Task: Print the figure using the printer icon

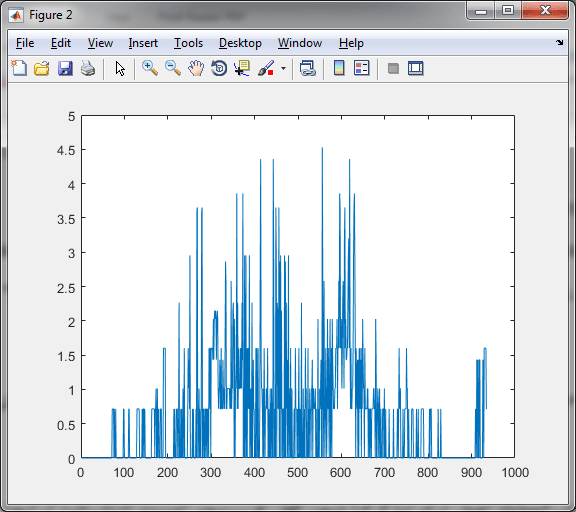Action: [88, 68]
